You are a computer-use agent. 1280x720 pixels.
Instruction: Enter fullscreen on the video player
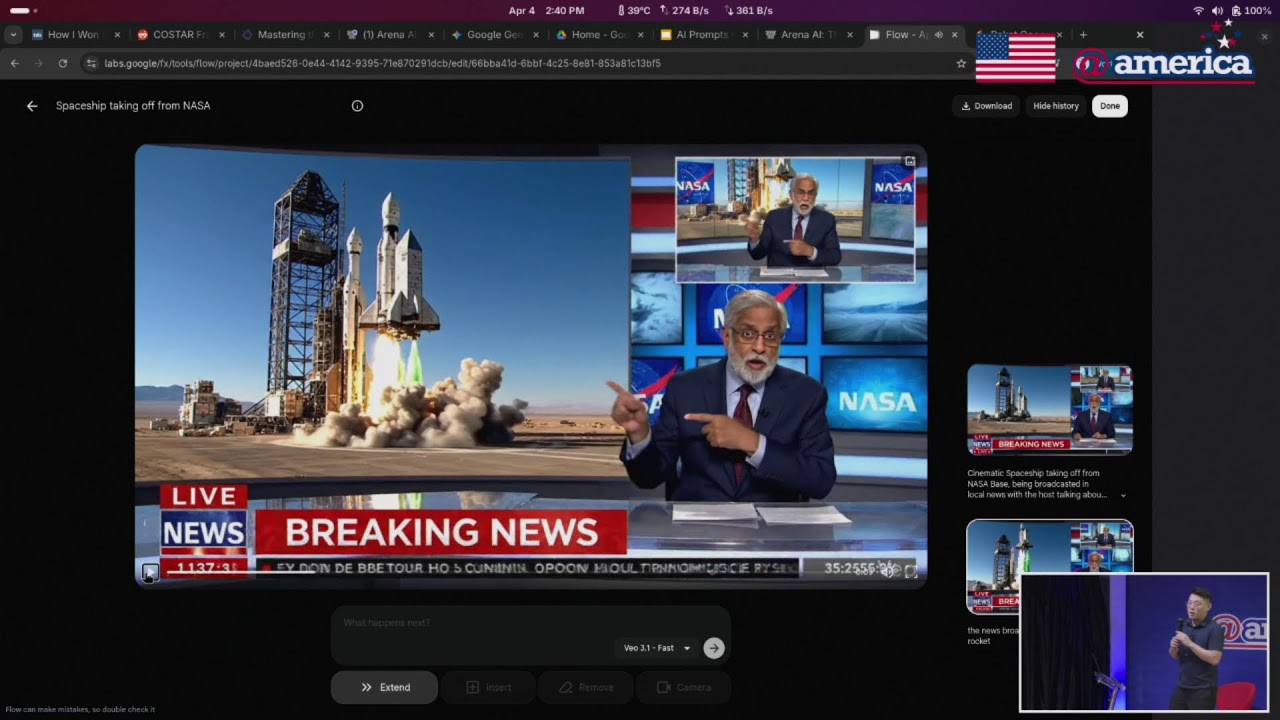tap(911, 571)
